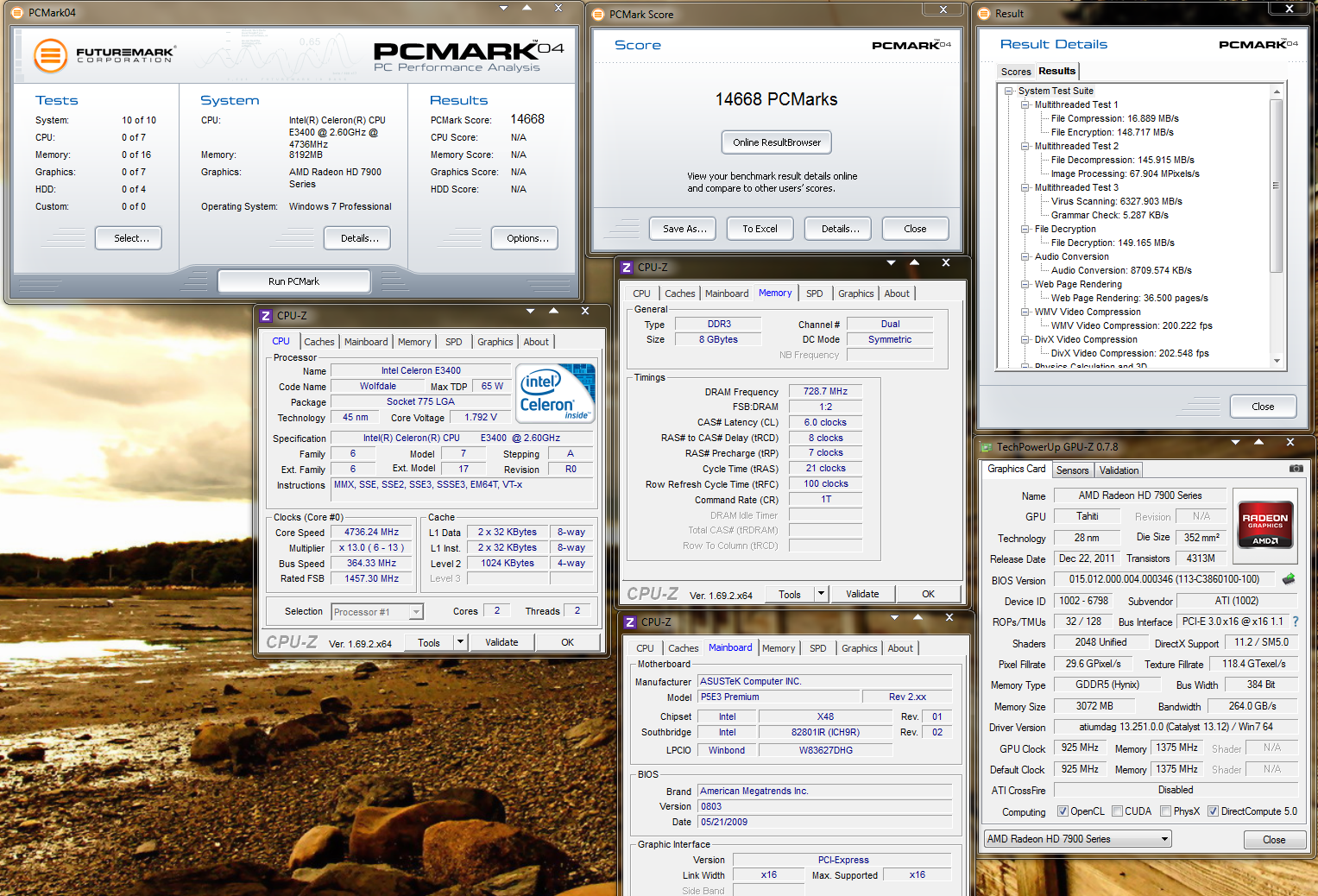
Task: Switch to the Scores tab in Result
Action: [1016, 72]
